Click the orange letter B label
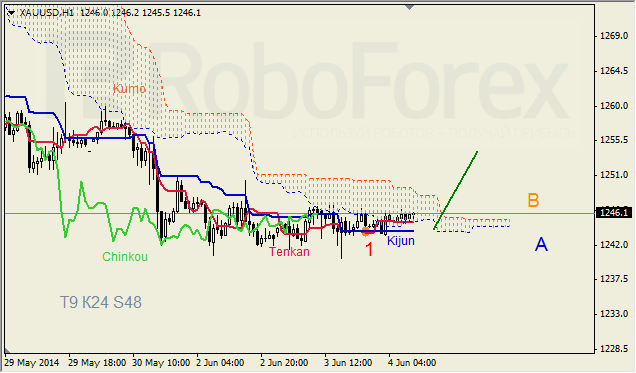636x373 pixels. [x=533, y=200]
